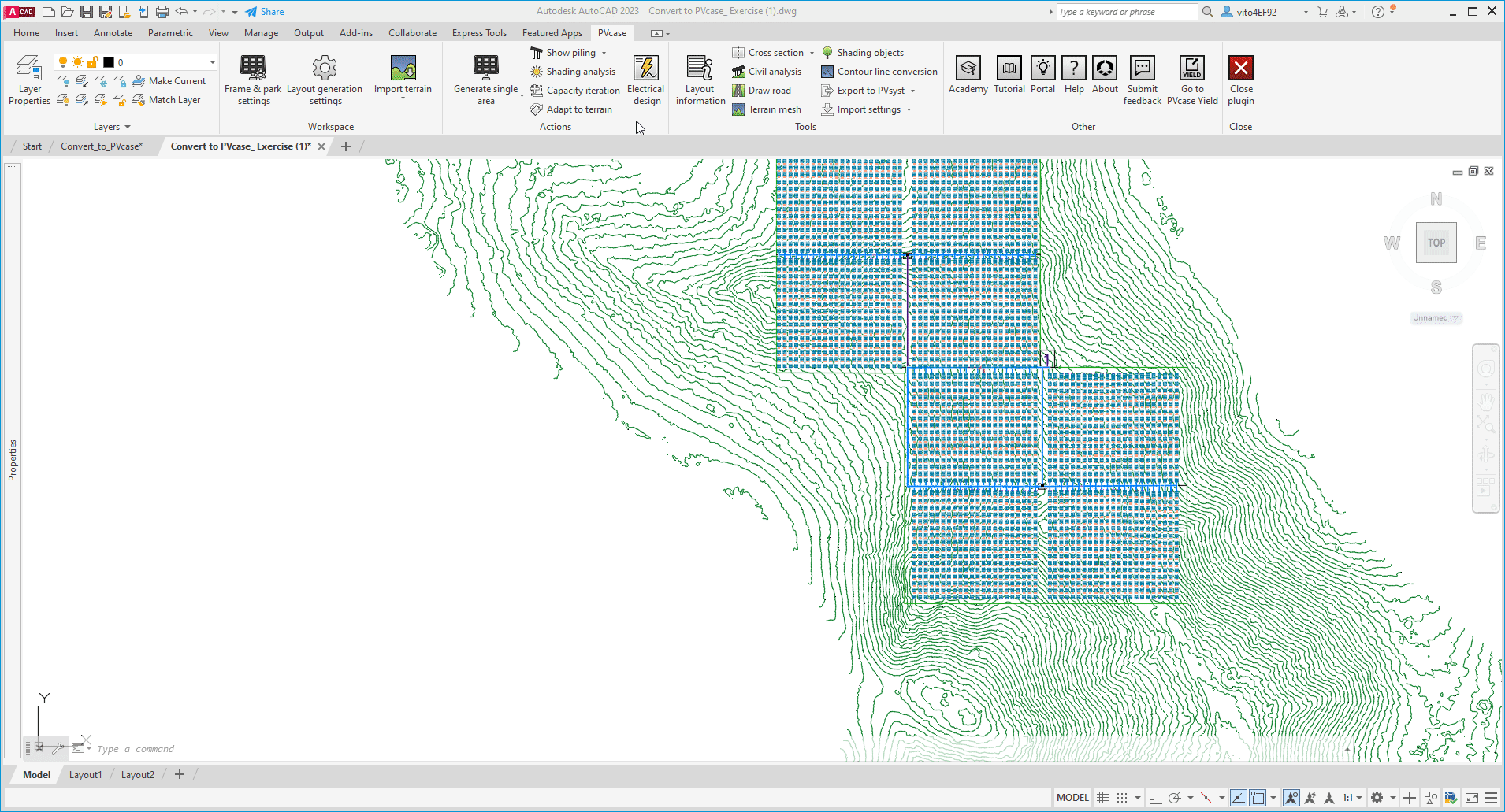Toggle ortho mode in status bar
The image size is (1505, 812).
[x=1155, y=798]
